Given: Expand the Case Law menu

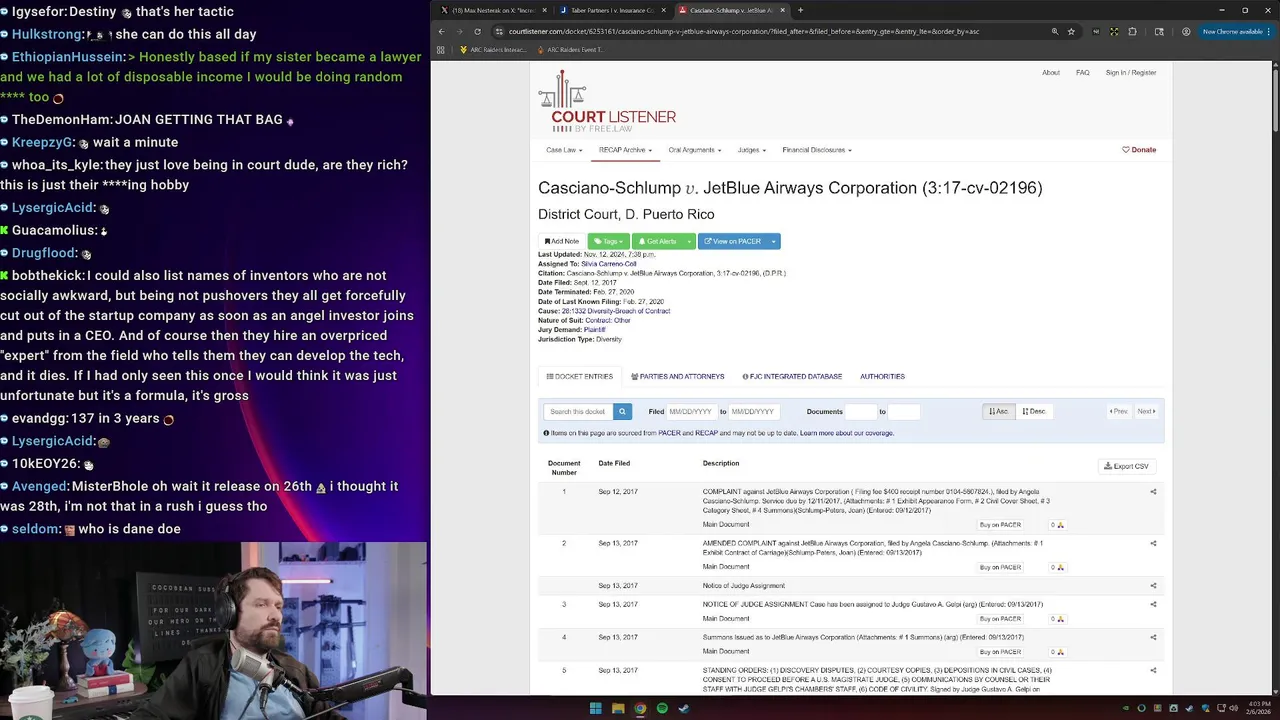Looking at the screenshot, I should point(564,150).
